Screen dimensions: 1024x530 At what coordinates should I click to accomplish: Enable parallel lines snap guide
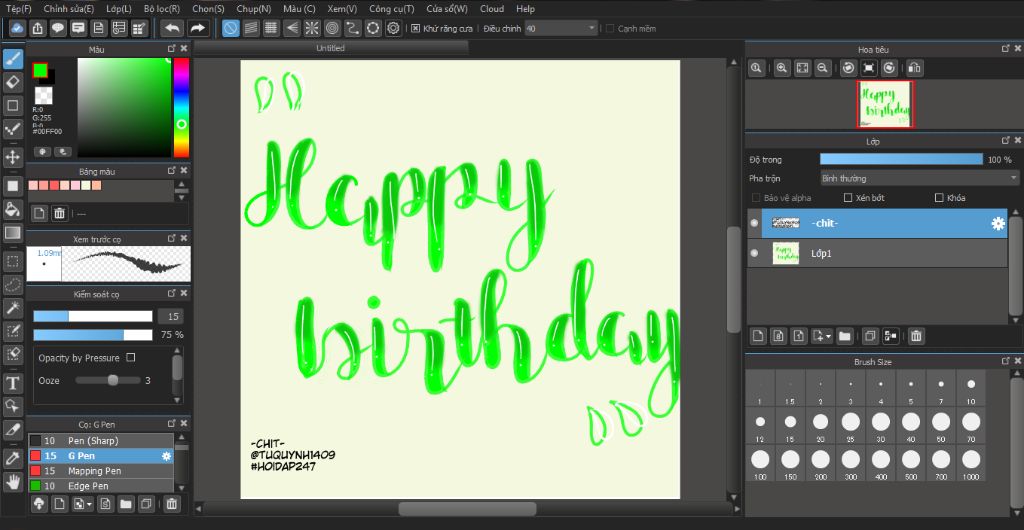tap(251, 28)
